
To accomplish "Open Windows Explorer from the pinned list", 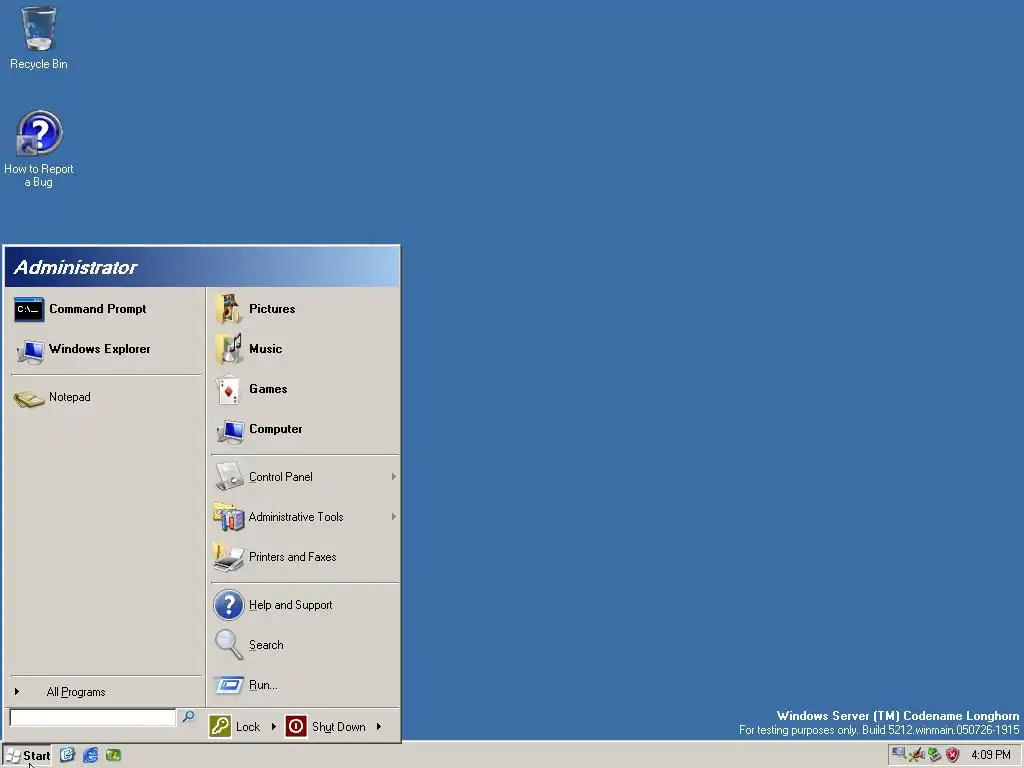I will [x=106, y=349].
